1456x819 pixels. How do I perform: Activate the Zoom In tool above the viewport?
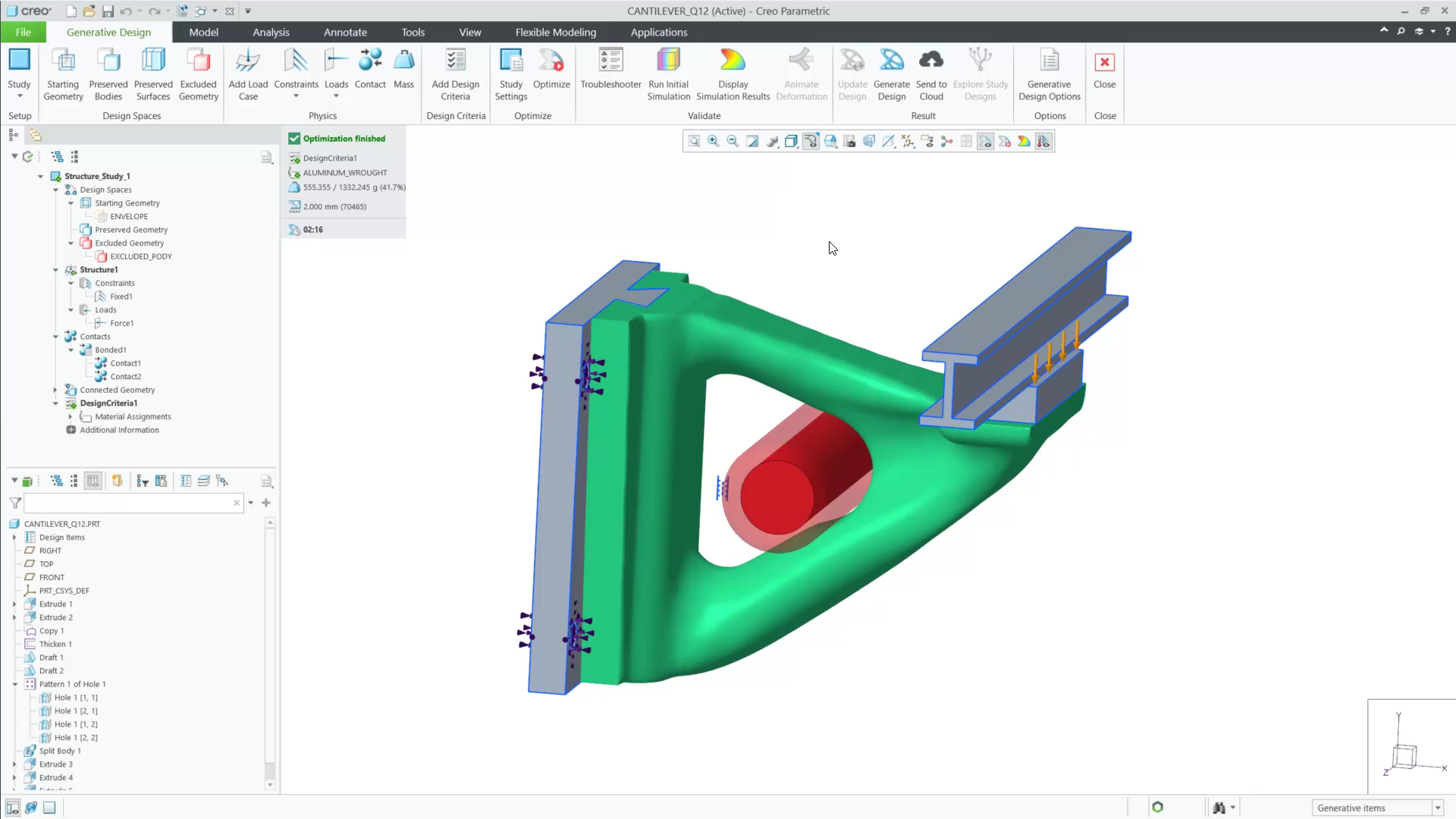[714, 141]
